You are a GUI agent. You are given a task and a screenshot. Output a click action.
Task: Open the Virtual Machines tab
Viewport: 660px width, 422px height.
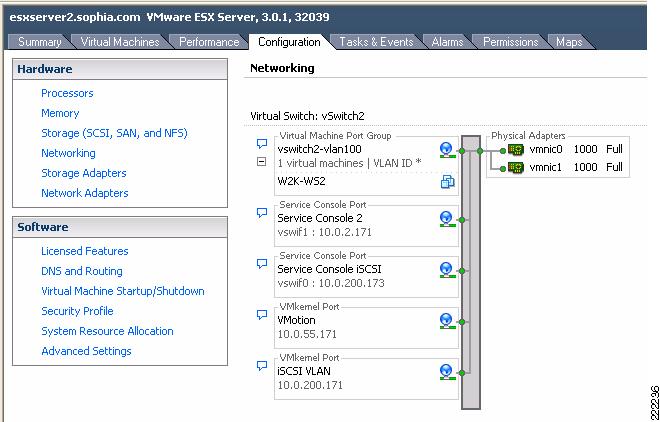pos(120,42)
